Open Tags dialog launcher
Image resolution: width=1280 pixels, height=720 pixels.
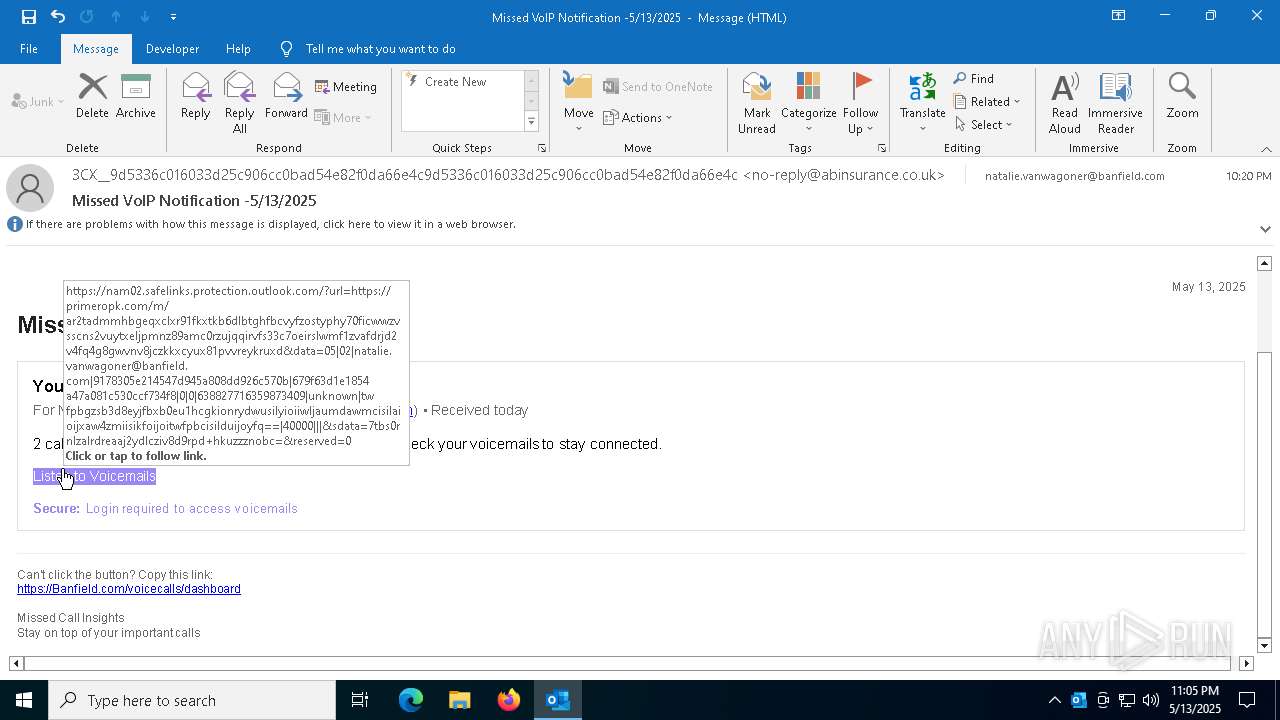tap(882, 148)
